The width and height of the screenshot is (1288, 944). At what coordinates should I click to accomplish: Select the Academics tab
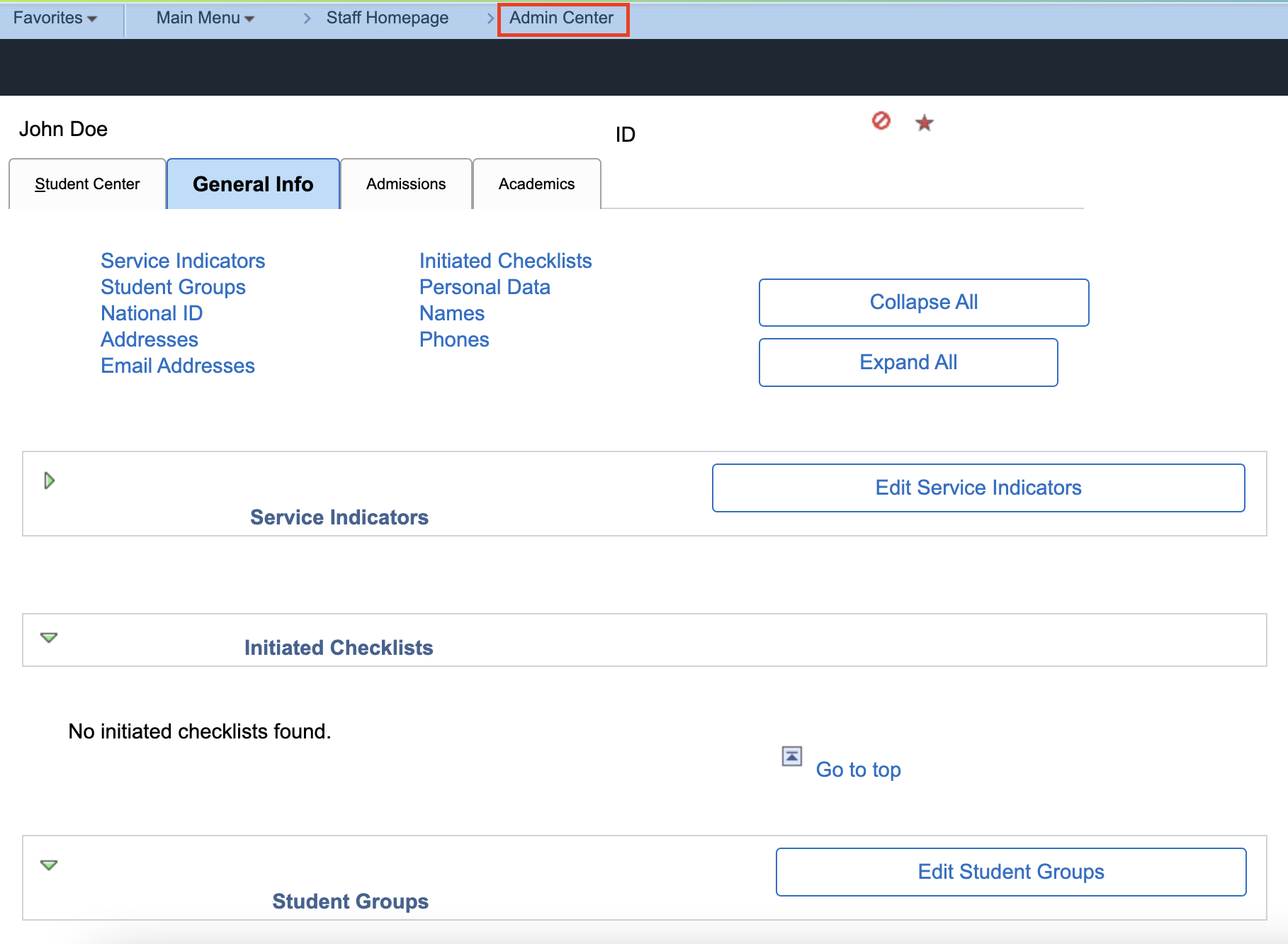[536, 184]
